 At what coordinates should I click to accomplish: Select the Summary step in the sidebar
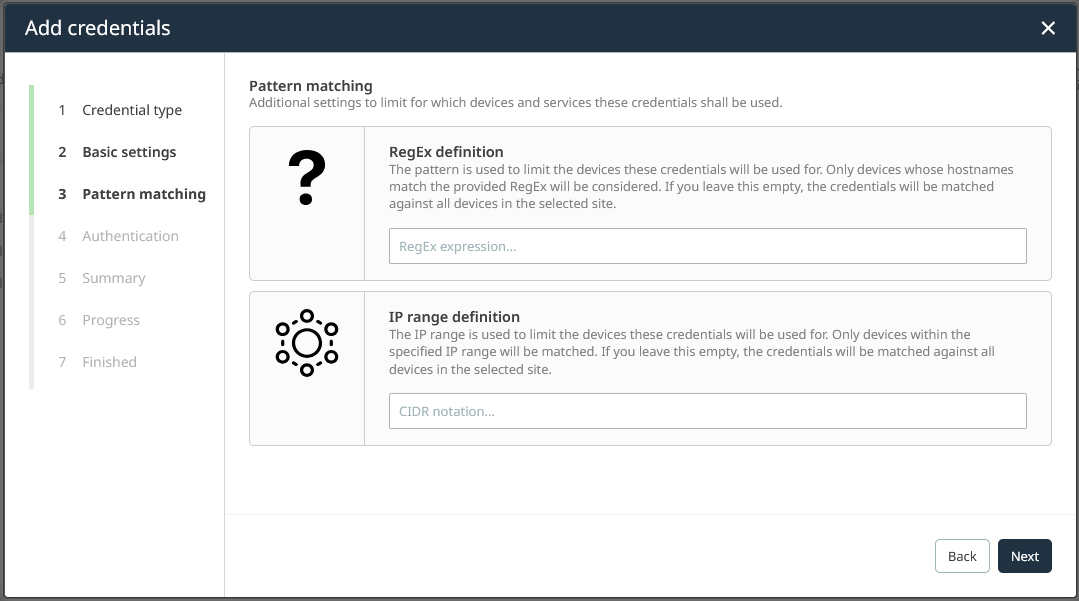click(x=113, y=278)
